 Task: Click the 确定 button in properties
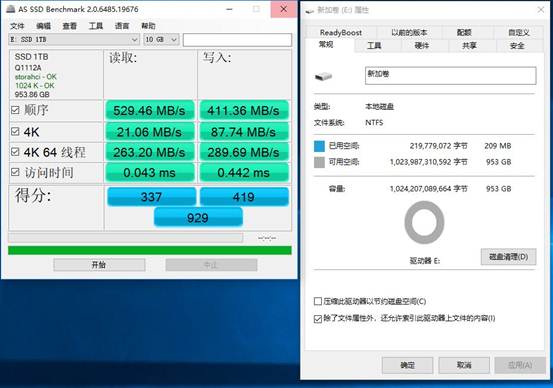407,365
